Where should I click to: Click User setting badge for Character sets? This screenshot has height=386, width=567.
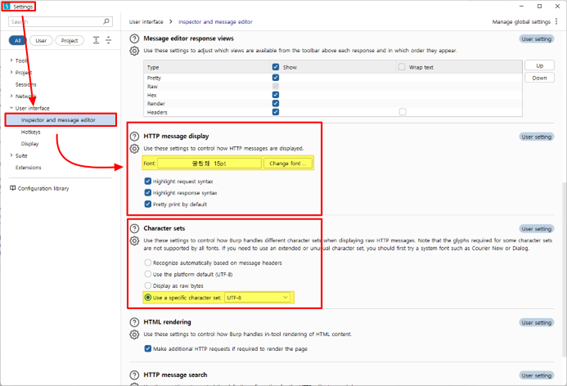[x=537, y=229]
